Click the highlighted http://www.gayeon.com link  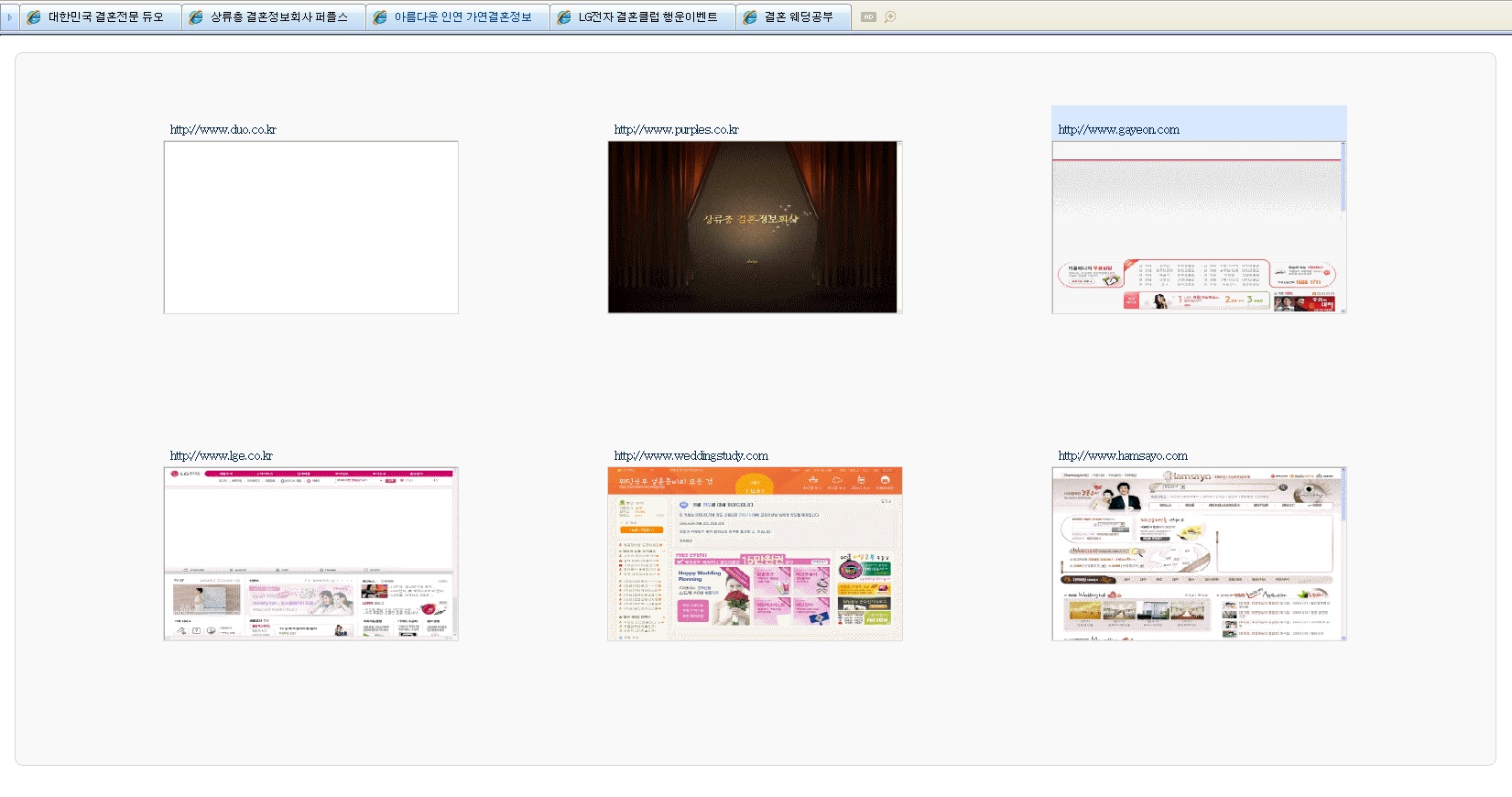[x=1118, y=130]
